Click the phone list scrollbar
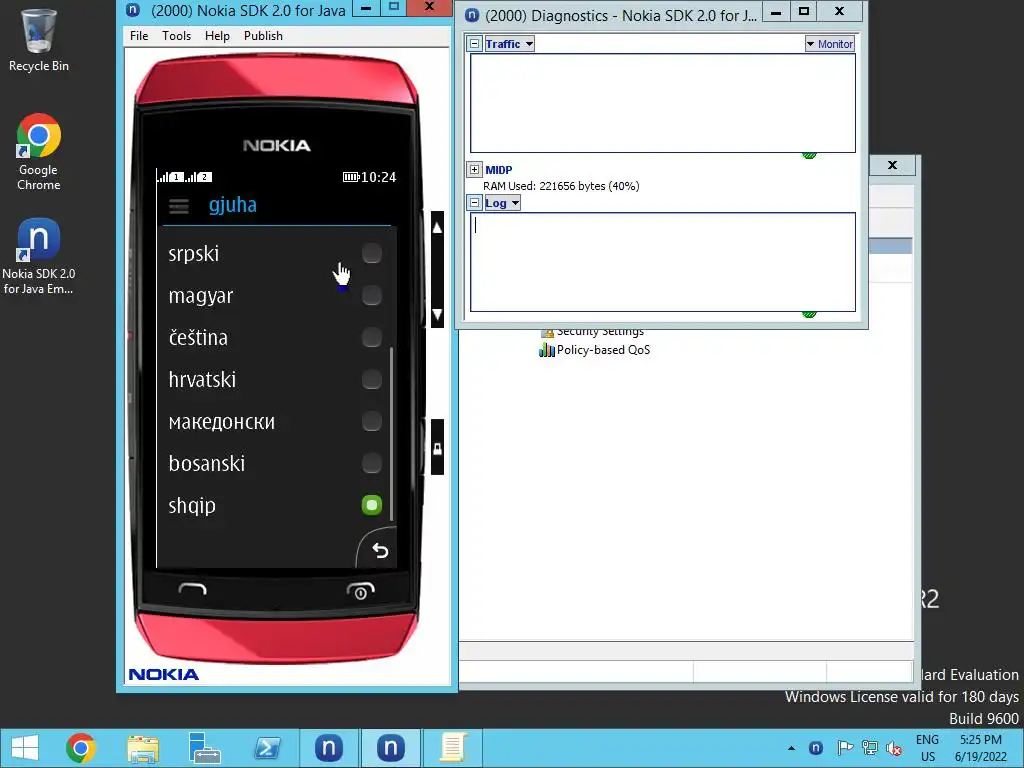This screenshot has height=768, width=1024. point(392,434)
